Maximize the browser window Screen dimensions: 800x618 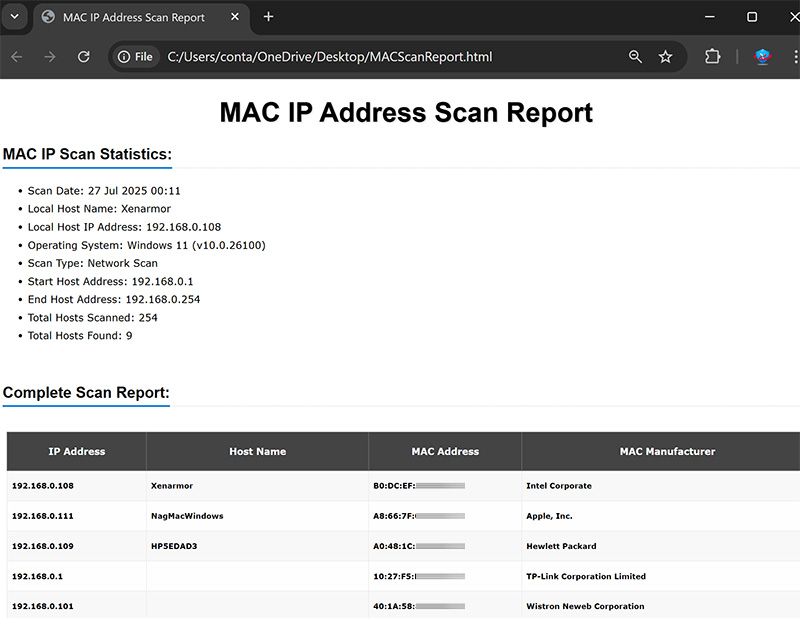point(752,17)
